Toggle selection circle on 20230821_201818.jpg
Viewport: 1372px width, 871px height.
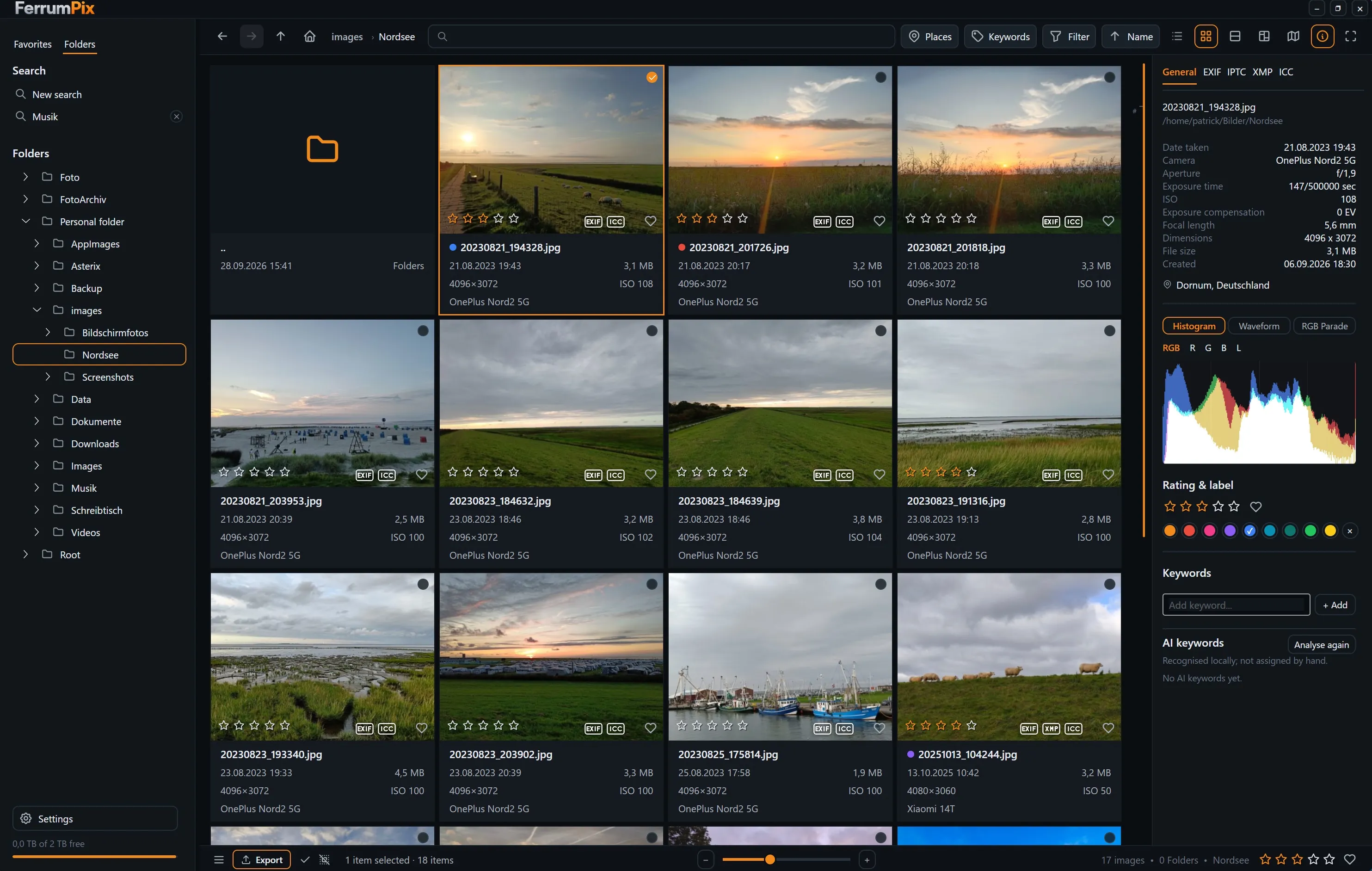(1109, 77)
